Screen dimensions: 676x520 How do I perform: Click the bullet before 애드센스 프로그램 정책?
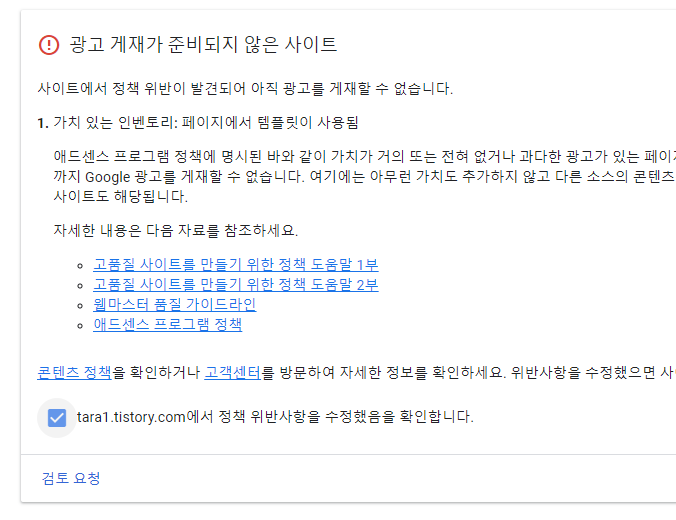(80, 326)
